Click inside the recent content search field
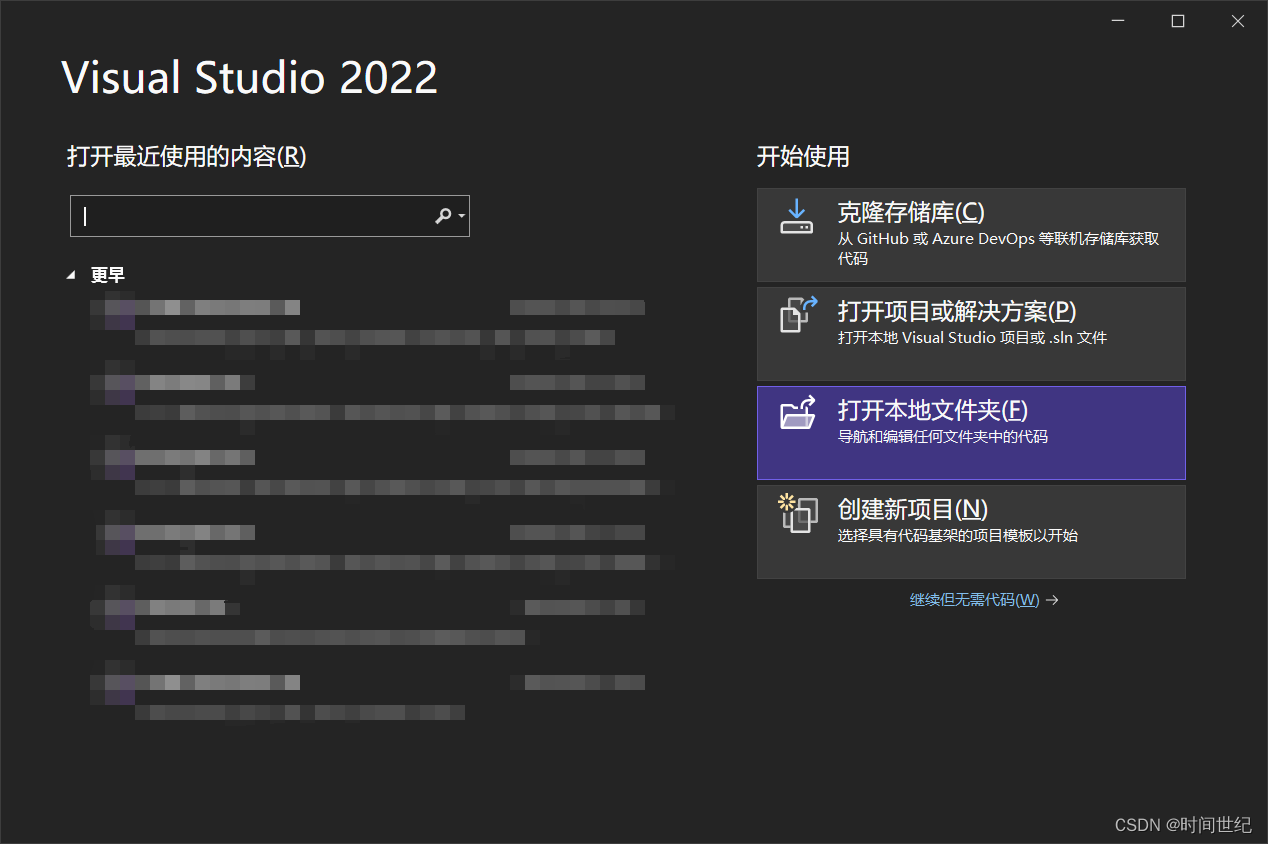 pos(250,216)
